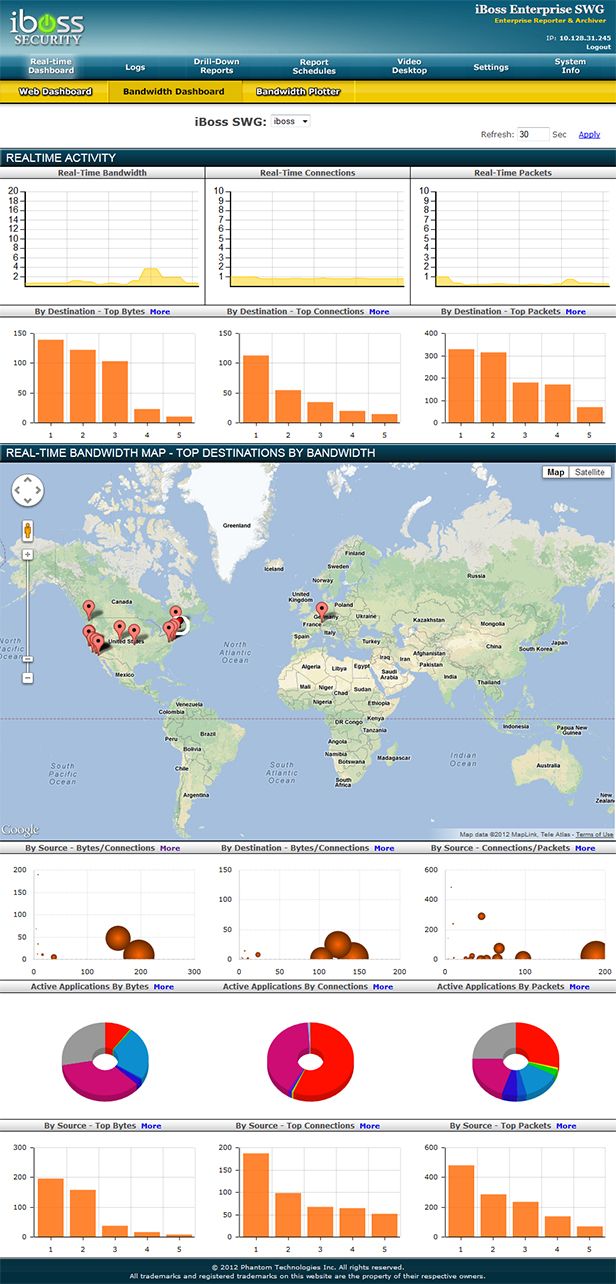This screenshot has height=1284, width=616.
Task: Click into the Refresh seconds field
Action: tap(533, 134)
